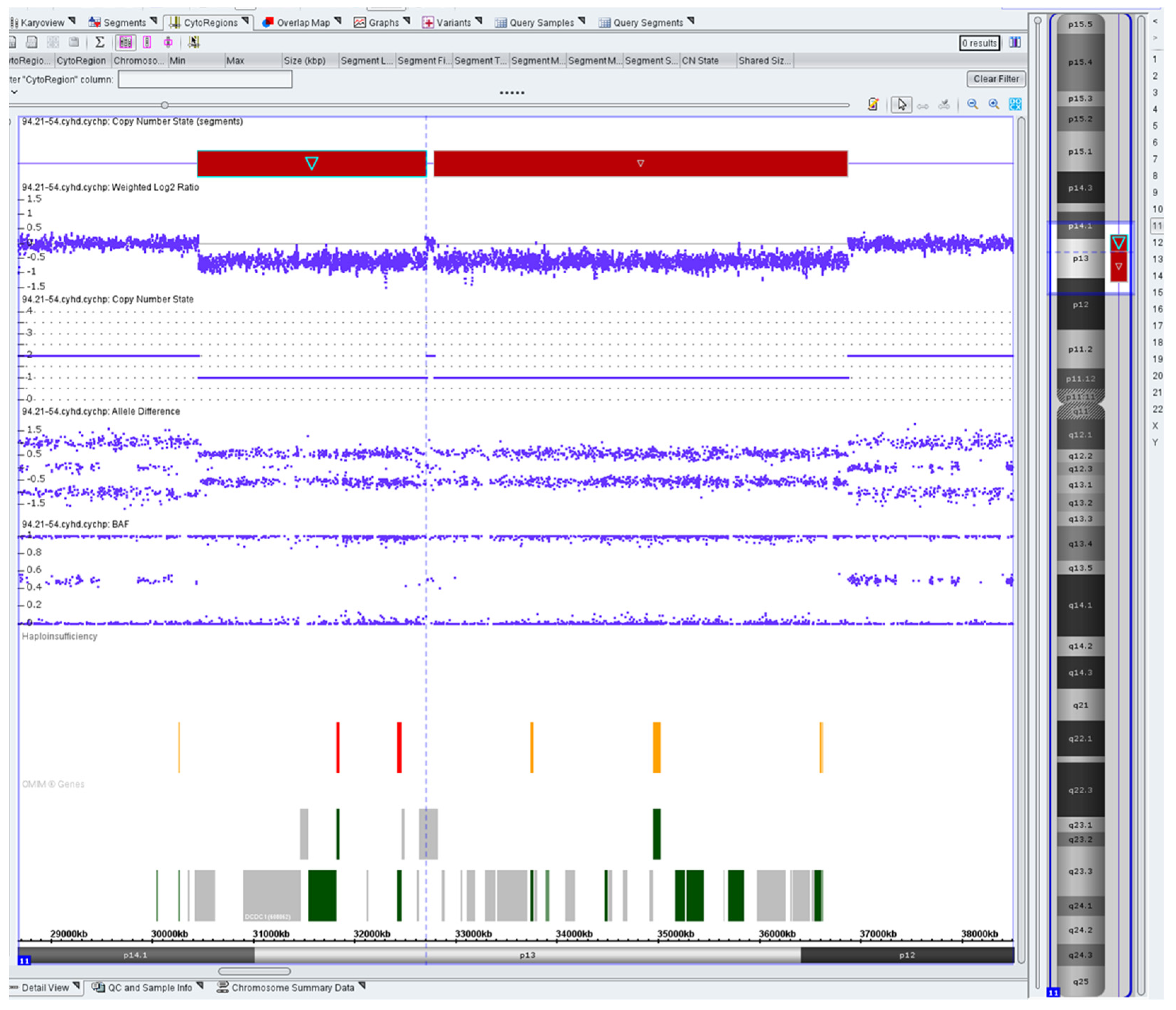This screenshot has height=1010, width=1176.
Task: Select the arrow pointer tool
Action: pos(902,104)
